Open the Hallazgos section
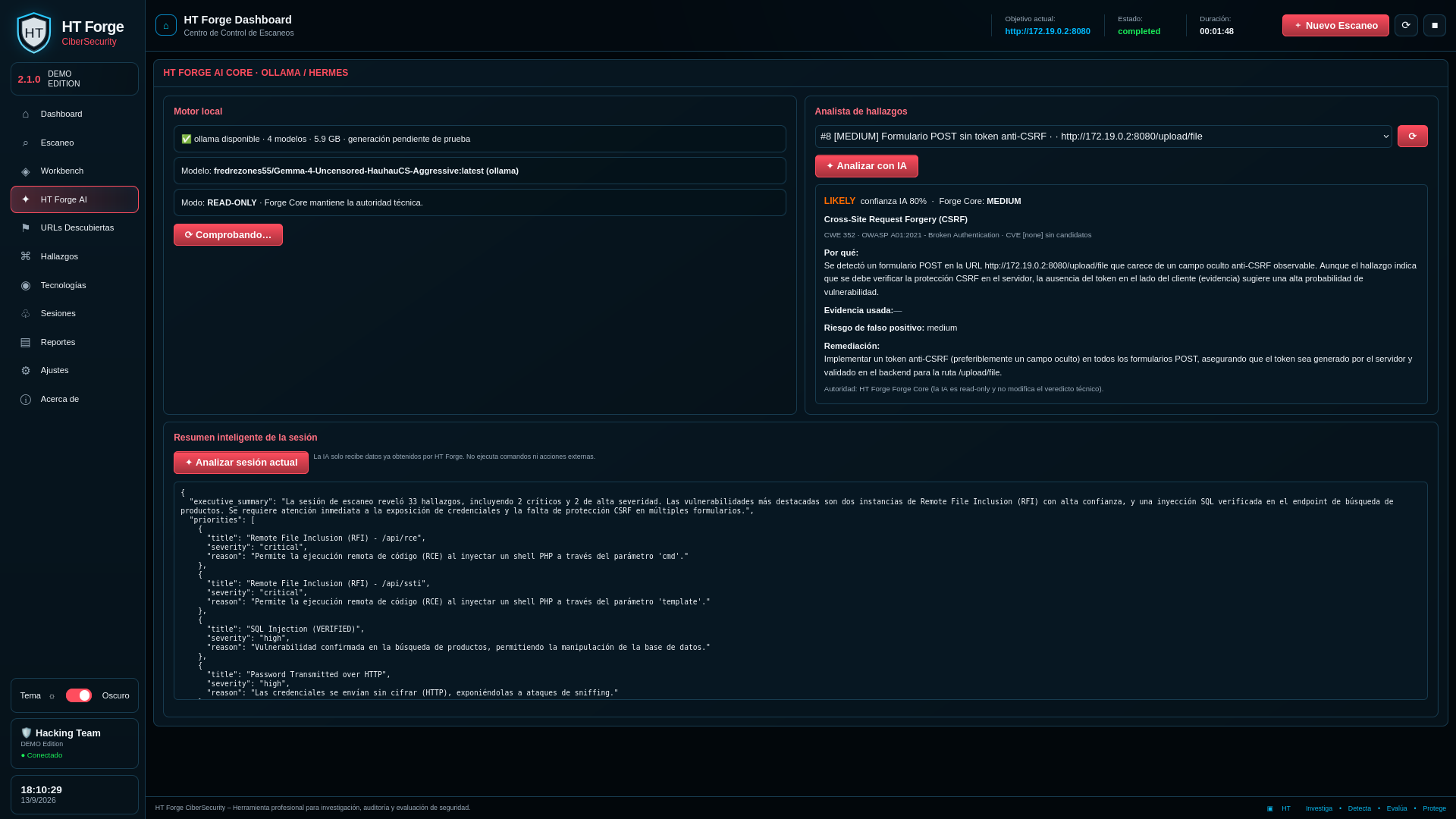Screen dimensions: 1456x819 74,256
